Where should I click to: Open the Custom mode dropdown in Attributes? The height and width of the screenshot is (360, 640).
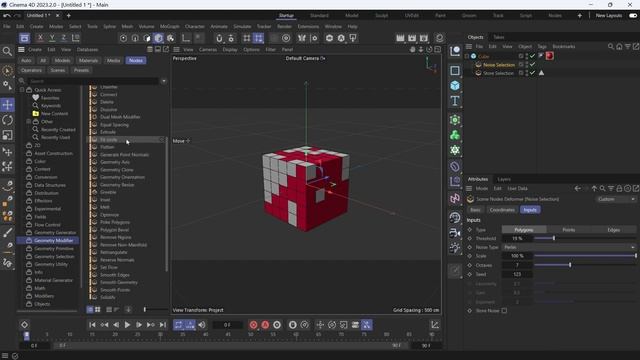[x=616, y=199]
